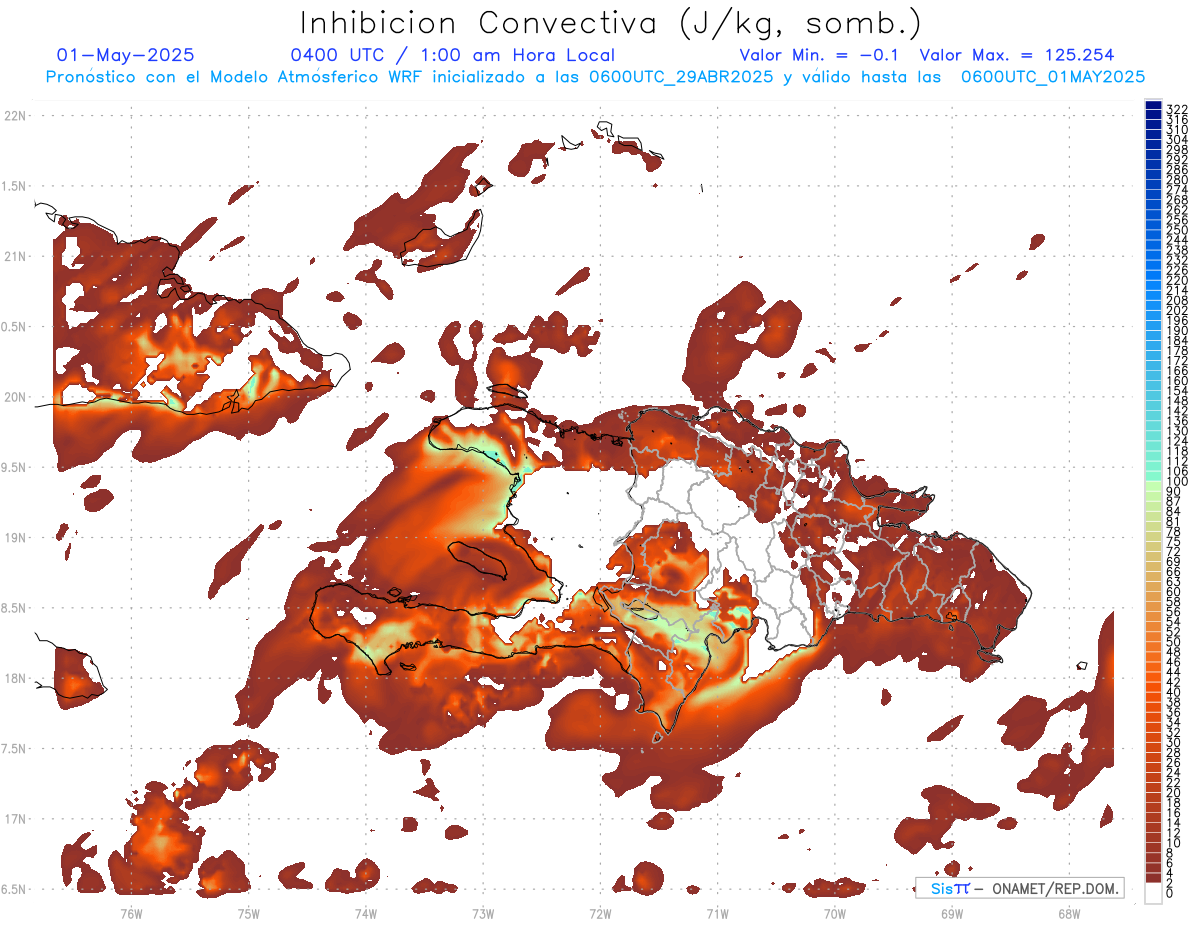The height and width of the screenshot is (927, 1200).
Task: Click the '8.5N' latitude label
Action: point(14,608)
